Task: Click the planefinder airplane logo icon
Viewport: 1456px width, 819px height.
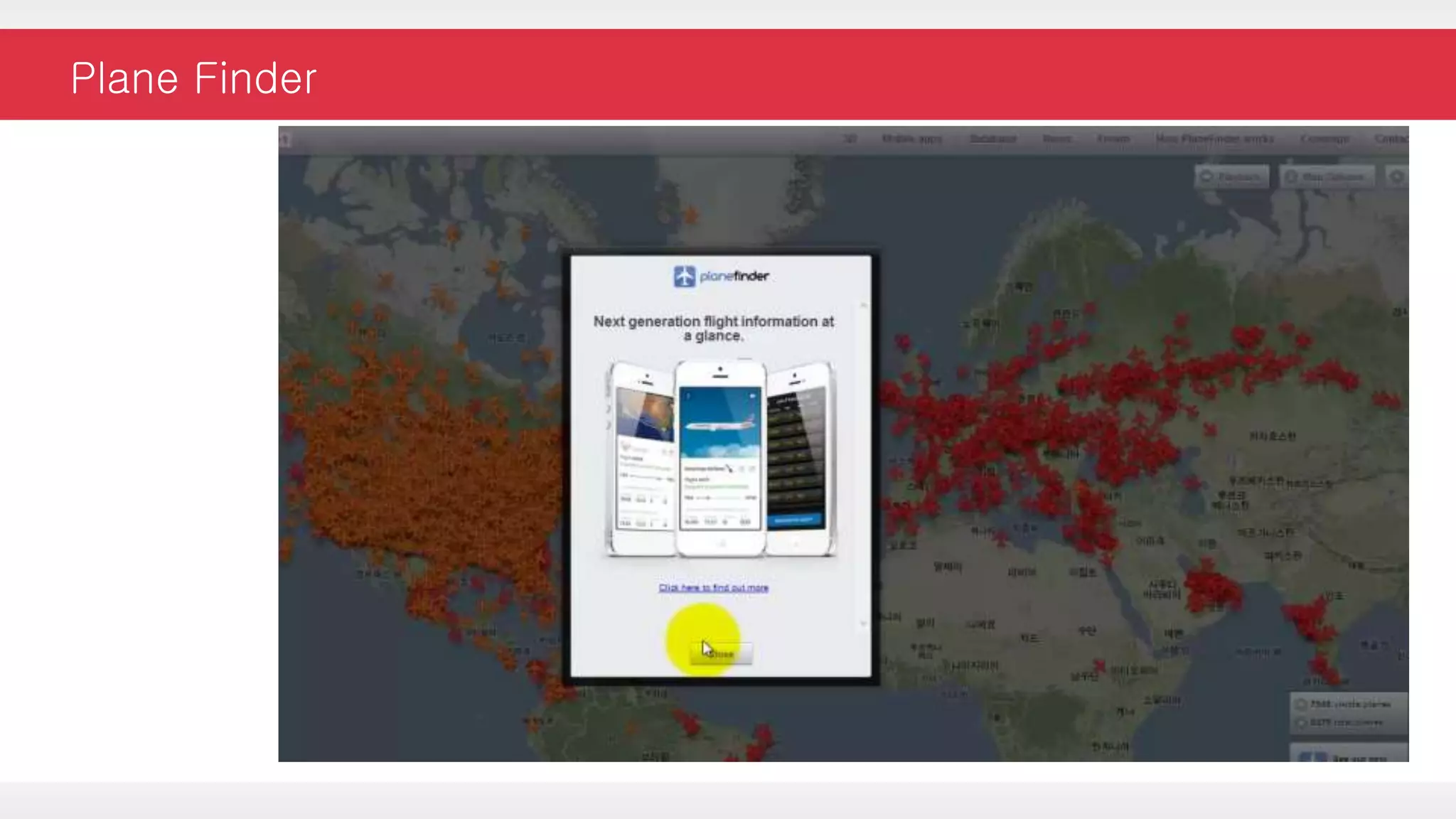Action: (x=684, y=276)
